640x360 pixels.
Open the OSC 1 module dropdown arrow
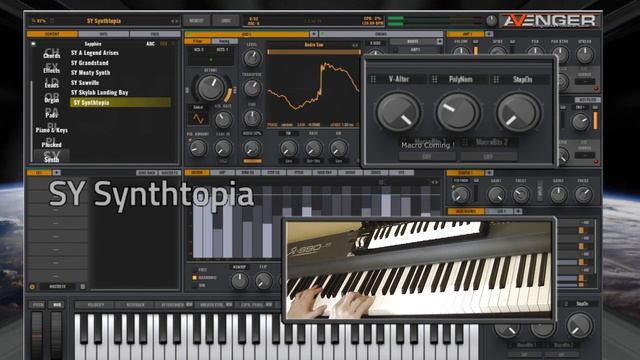tap(313, 34)
